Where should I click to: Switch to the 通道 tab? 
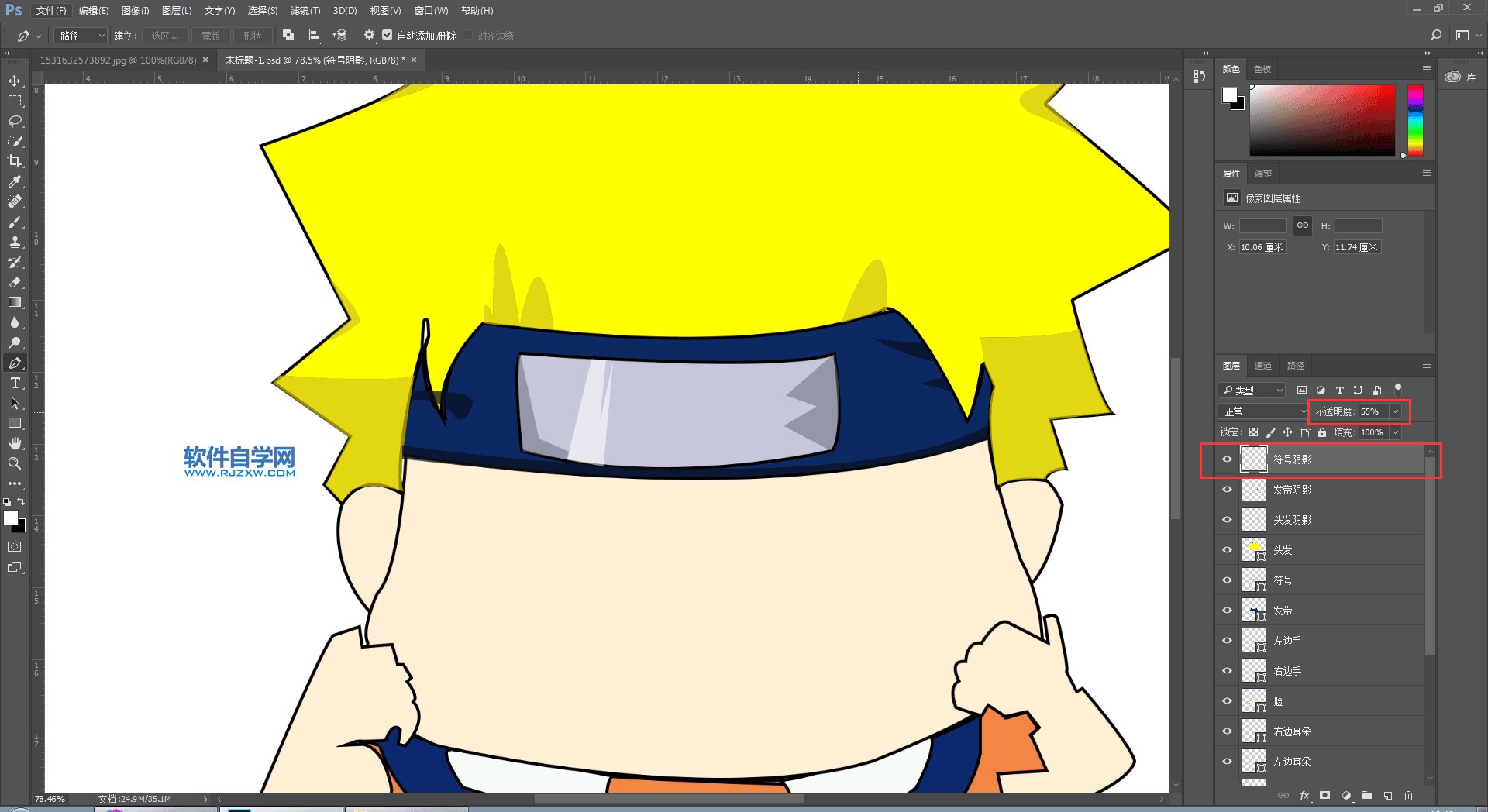click(1263, 366)
